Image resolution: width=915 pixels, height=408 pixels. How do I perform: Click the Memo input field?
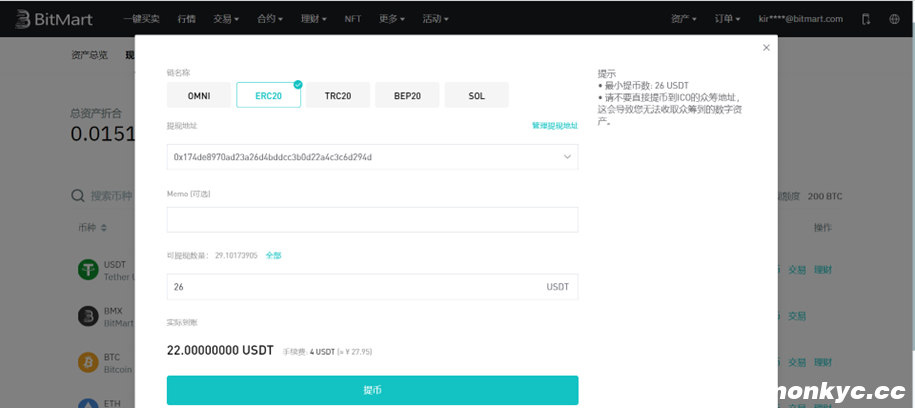[372, 220]
